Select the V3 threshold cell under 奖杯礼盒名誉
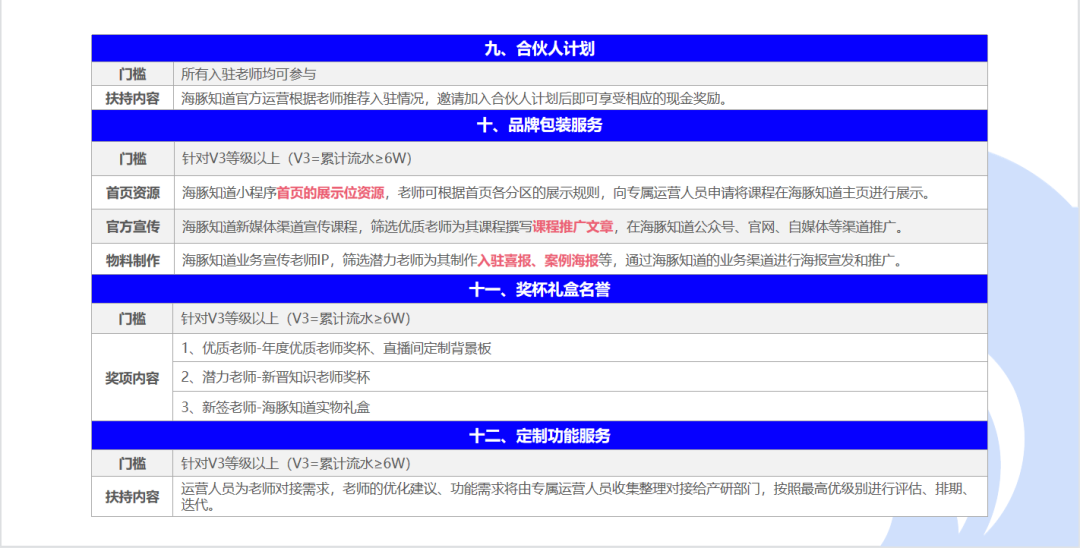This screenshot has width=1080, height=548. 581,319
